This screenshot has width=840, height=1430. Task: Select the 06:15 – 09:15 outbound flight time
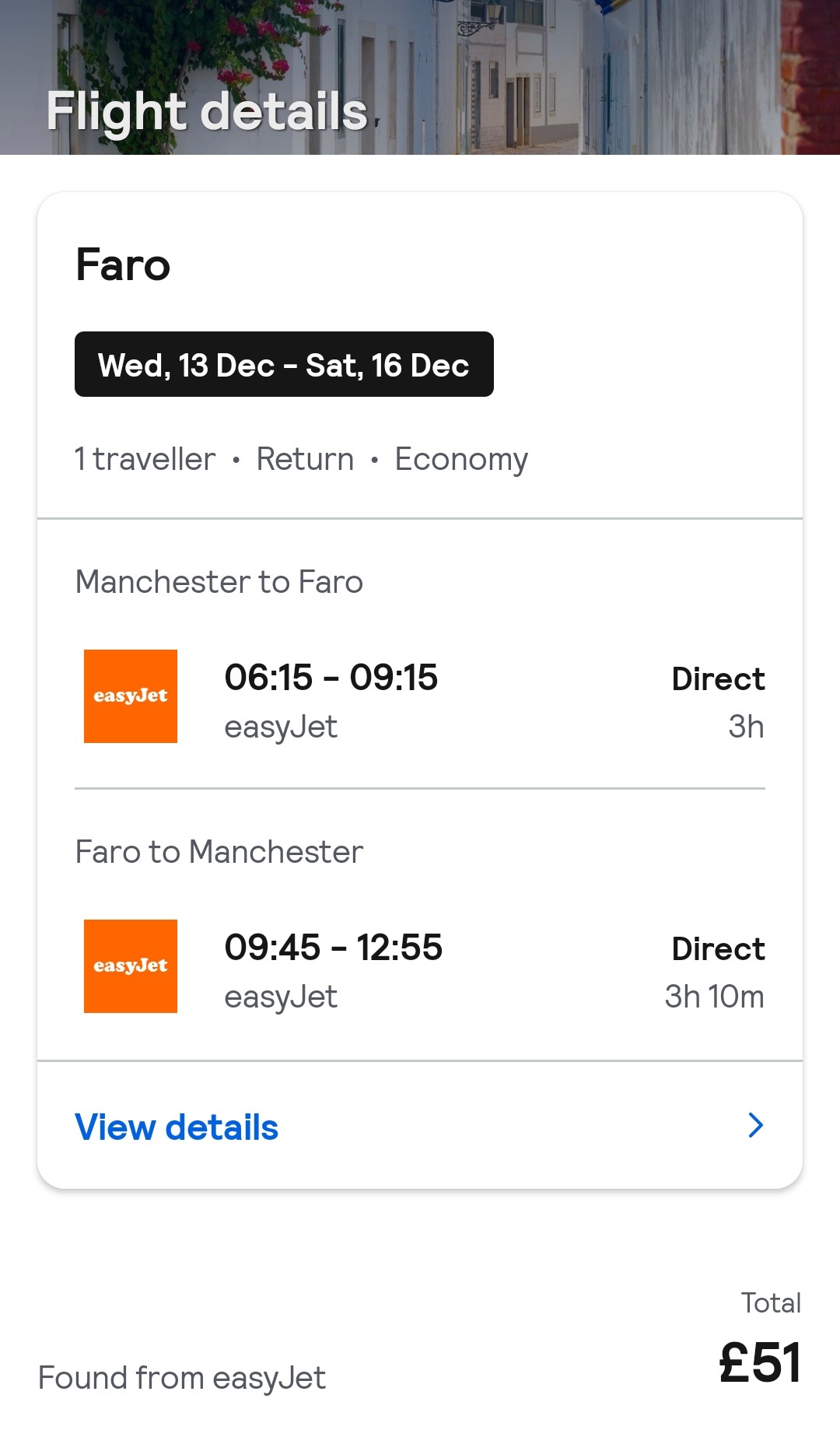click(331, 678)
